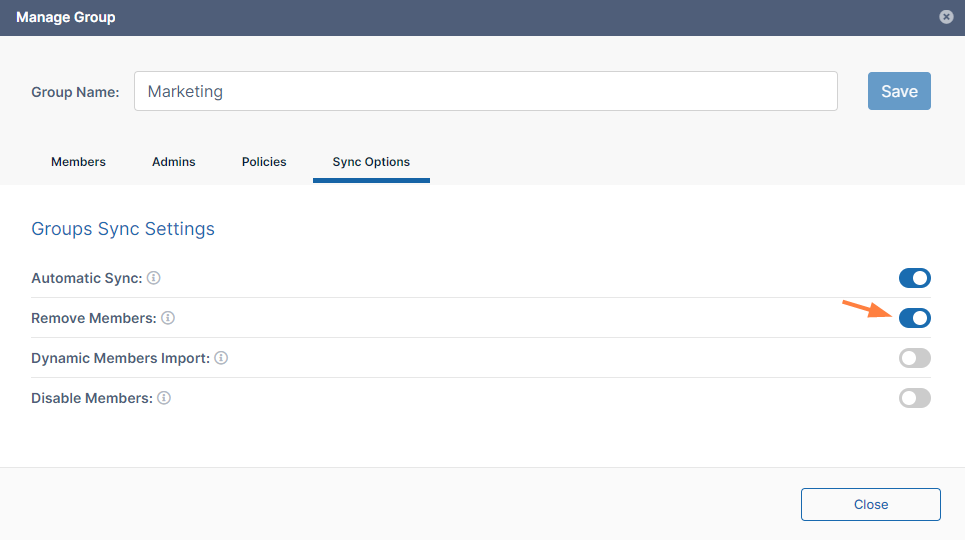965x540 pixels.
Task: Turn on the Disable Members toggle
Action: [914, 398]
